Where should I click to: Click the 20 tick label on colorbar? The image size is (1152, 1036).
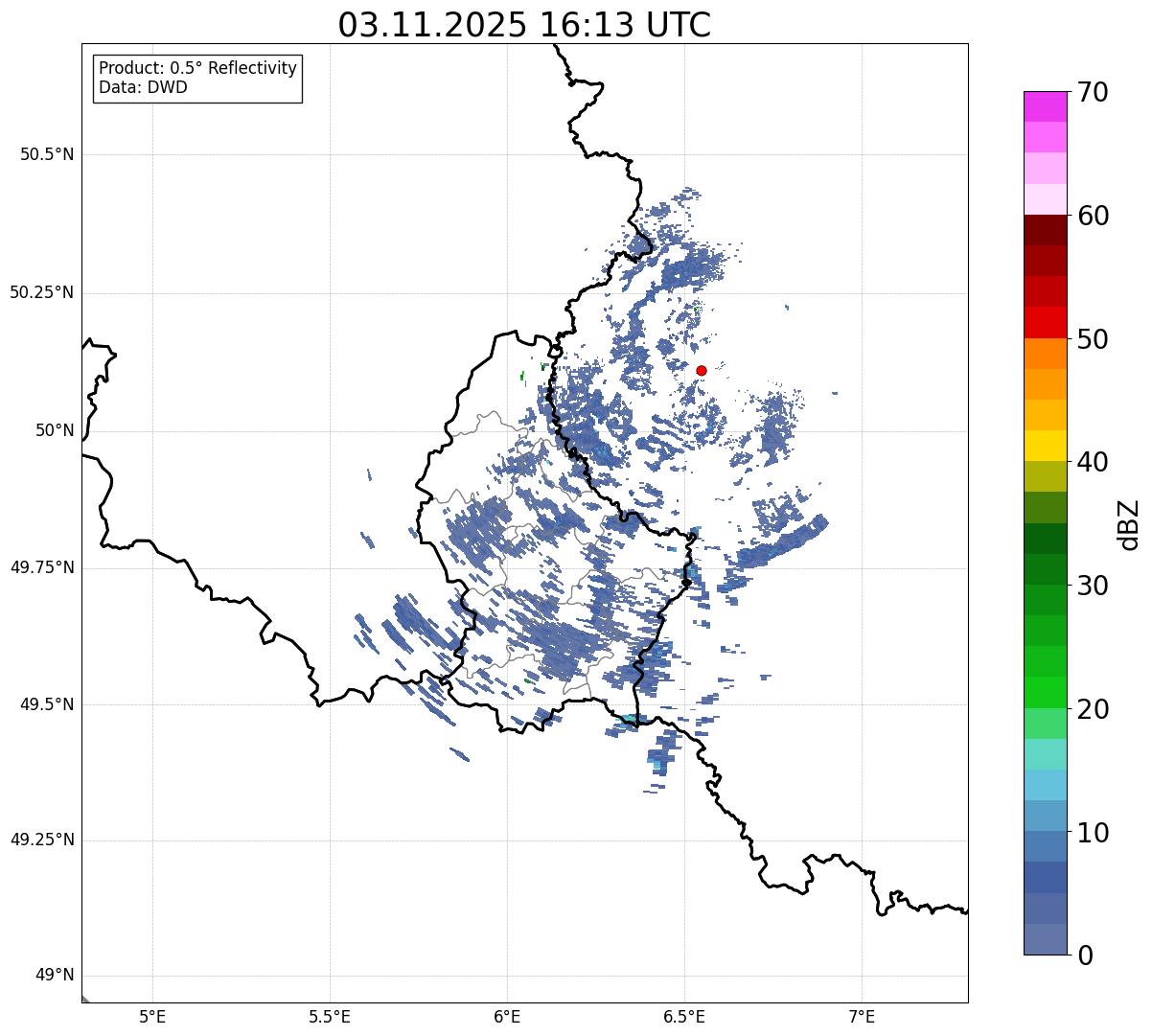point(1092,709)
